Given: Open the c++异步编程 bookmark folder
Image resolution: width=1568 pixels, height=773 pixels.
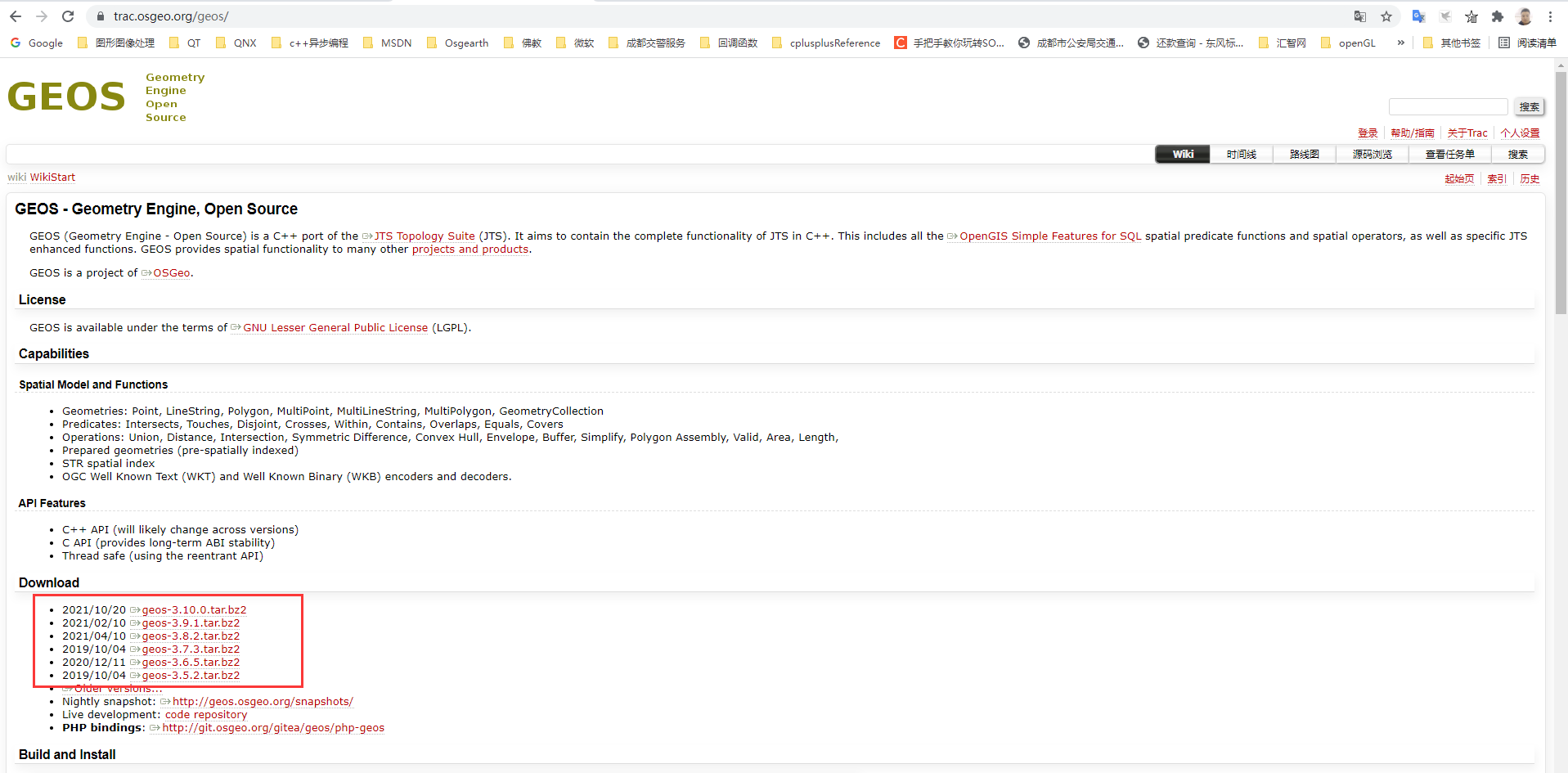Looking at the screenshot, I should 310,43.
